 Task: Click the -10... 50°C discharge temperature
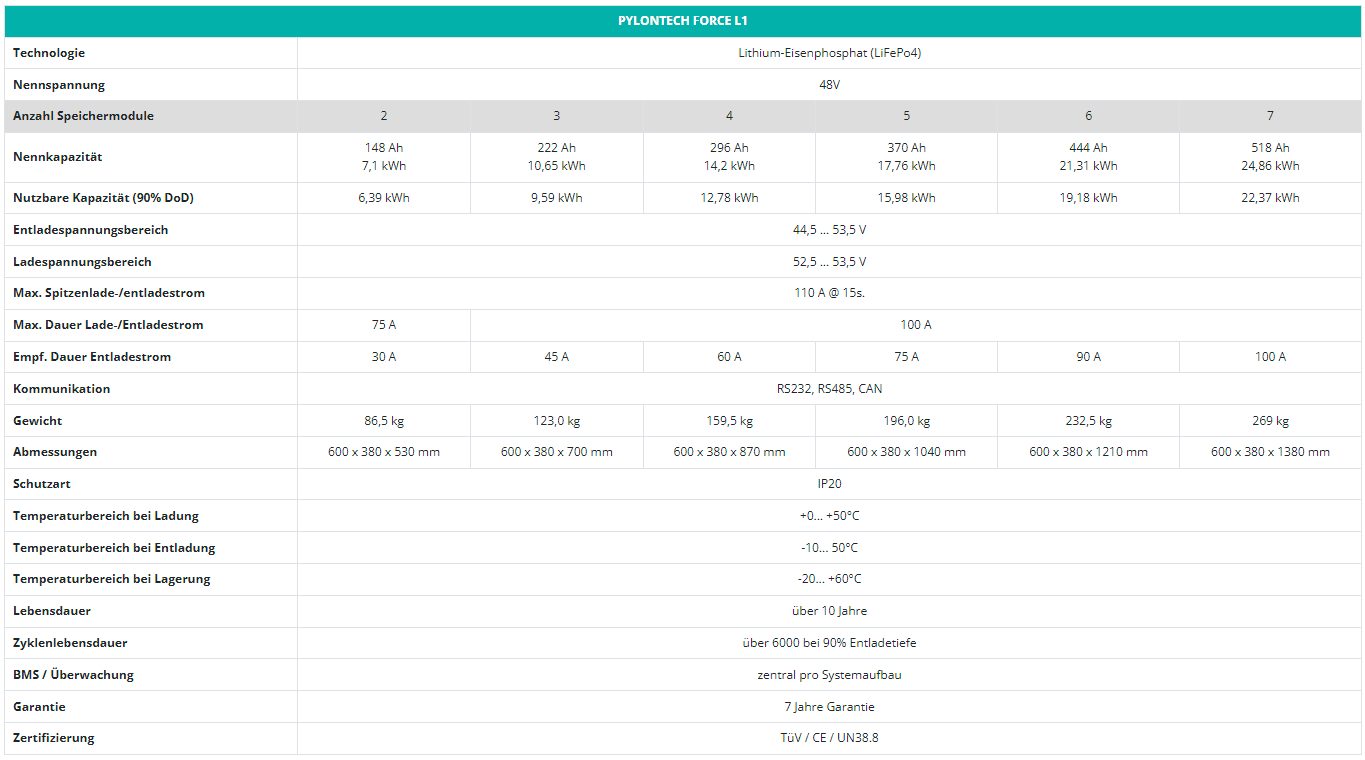point(829,548)
